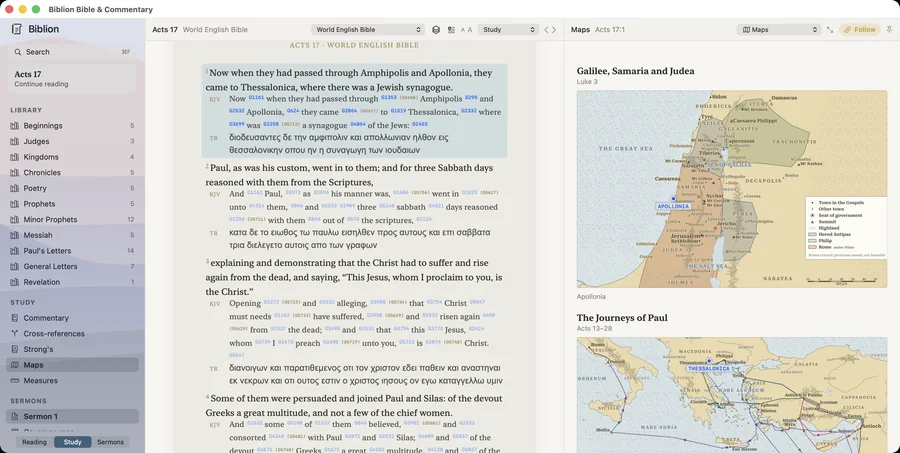Image resolution: width=900 pixels, height=453 pixels.
Task: Expand the Maps pane with diagonal arrows icon
Action: point(830,30)
